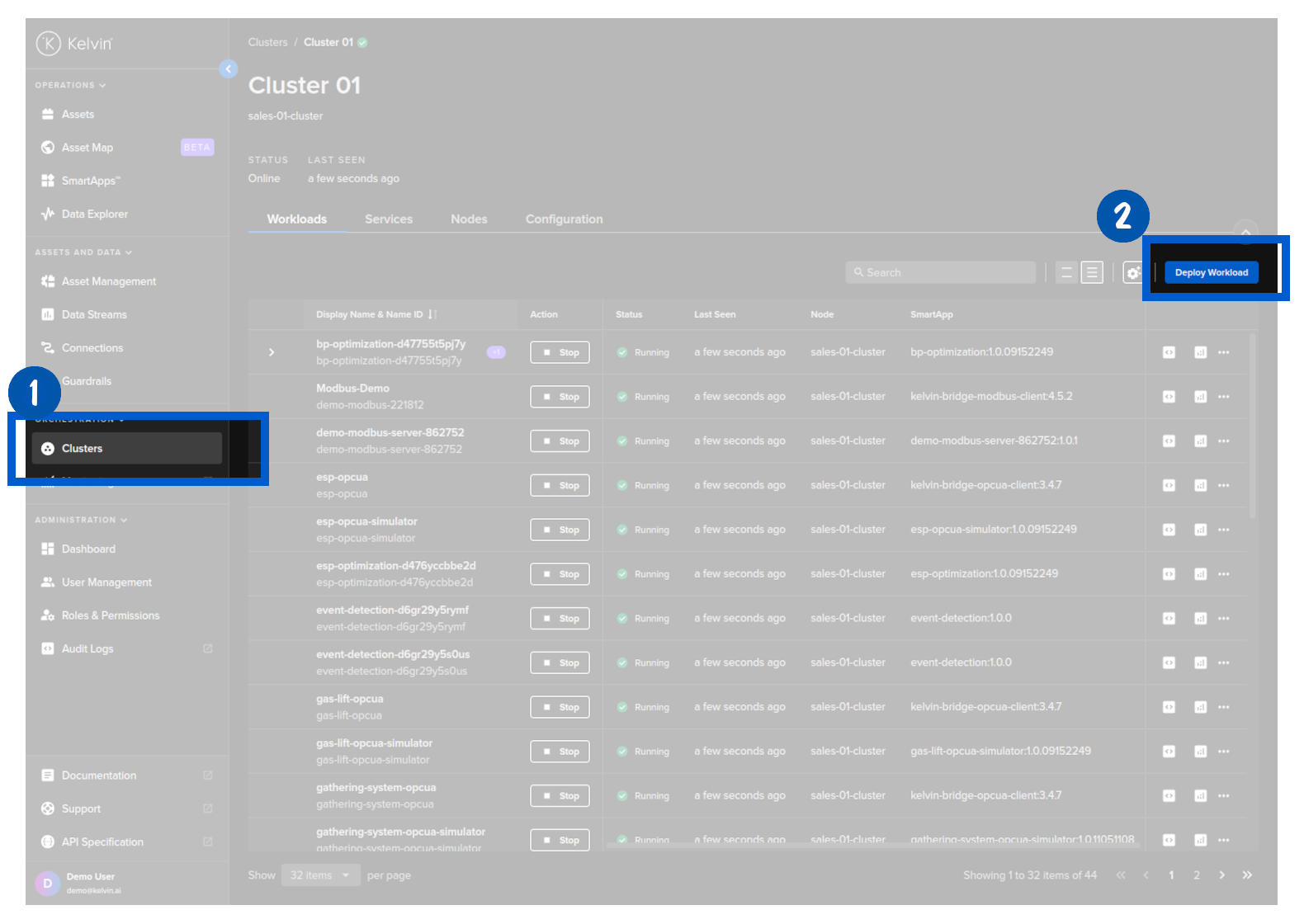Open table settings gear icon
1304x924 pixels.
tap(1132, 273)
